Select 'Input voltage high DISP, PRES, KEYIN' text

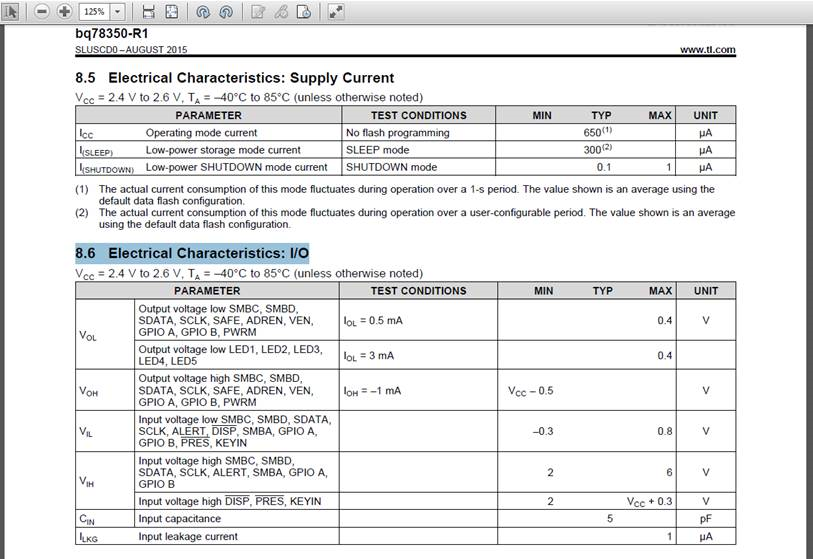pyautogui.click(x=230, y=501)
